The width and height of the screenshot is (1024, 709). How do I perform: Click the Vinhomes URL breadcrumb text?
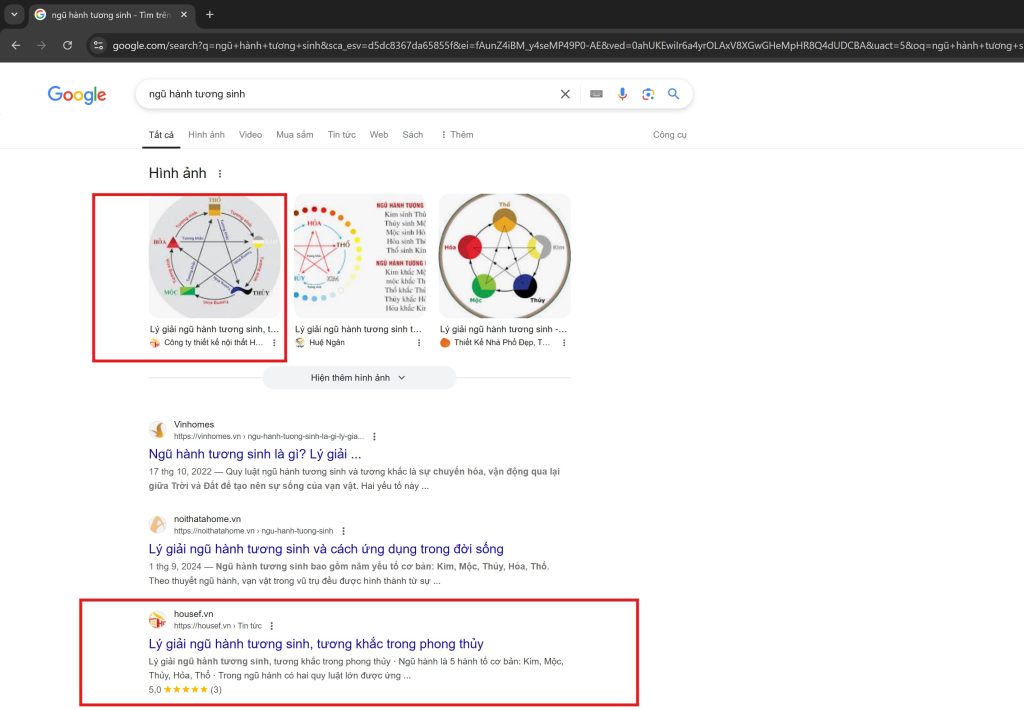[x=269, y=436]
